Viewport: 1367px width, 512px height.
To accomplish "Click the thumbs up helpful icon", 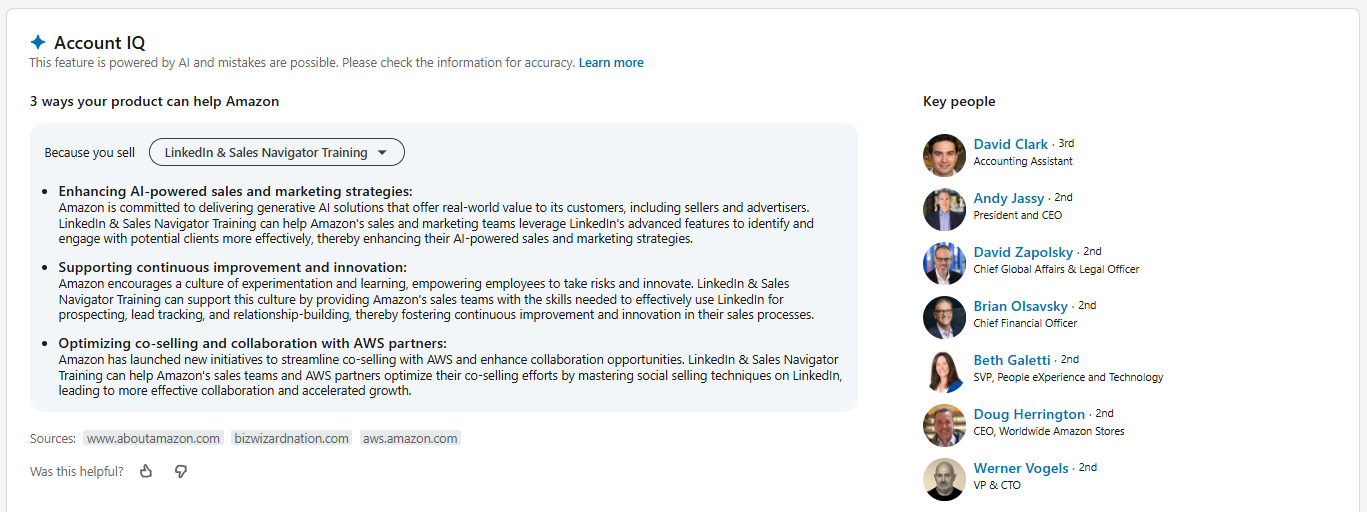I will pos(146,471).
